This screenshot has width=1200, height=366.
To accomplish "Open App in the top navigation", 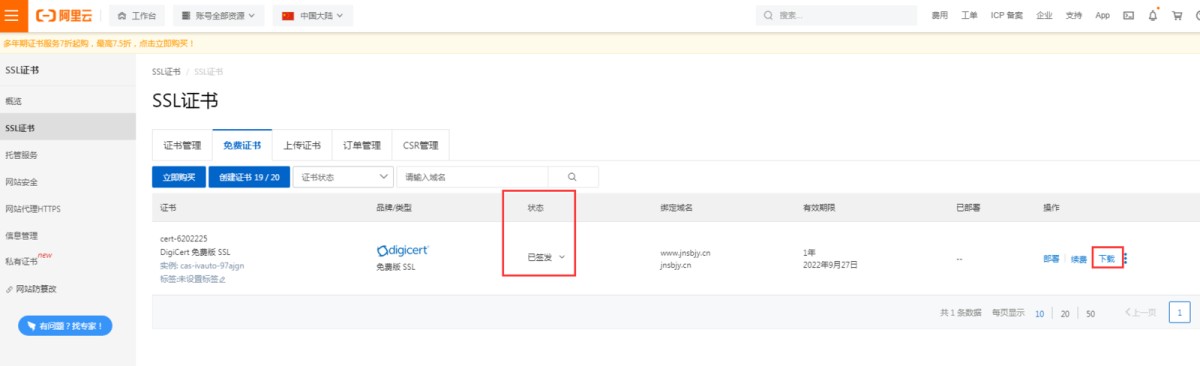I will click(x=1102, y=16).
